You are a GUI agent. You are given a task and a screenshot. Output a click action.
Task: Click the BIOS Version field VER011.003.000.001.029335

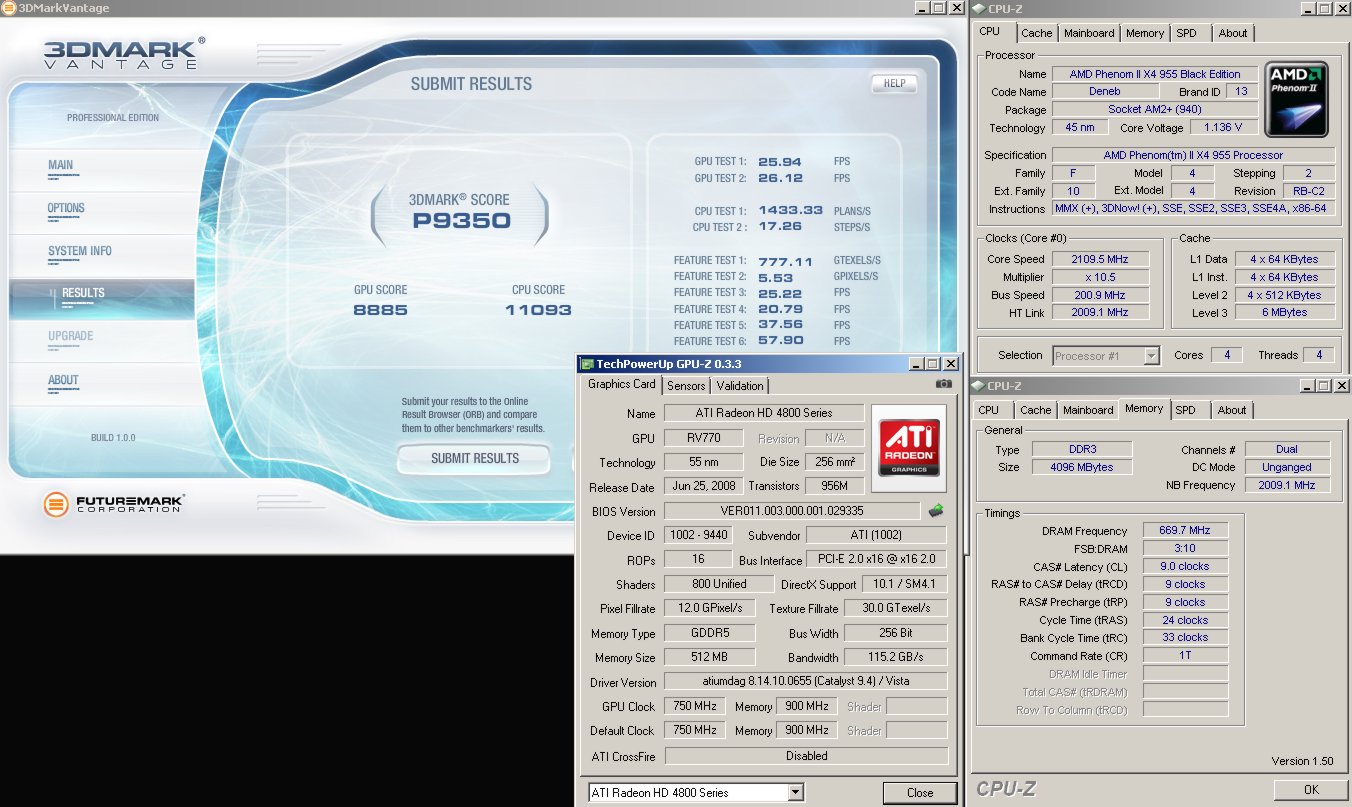click(792, 511)
